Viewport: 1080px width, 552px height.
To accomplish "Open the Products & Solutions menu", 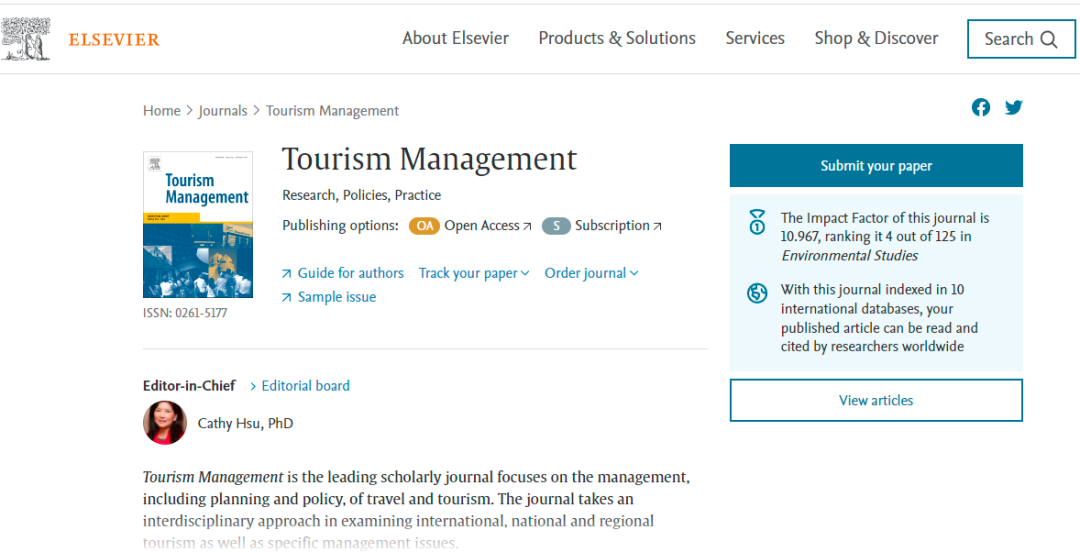I will pos(617,38).
